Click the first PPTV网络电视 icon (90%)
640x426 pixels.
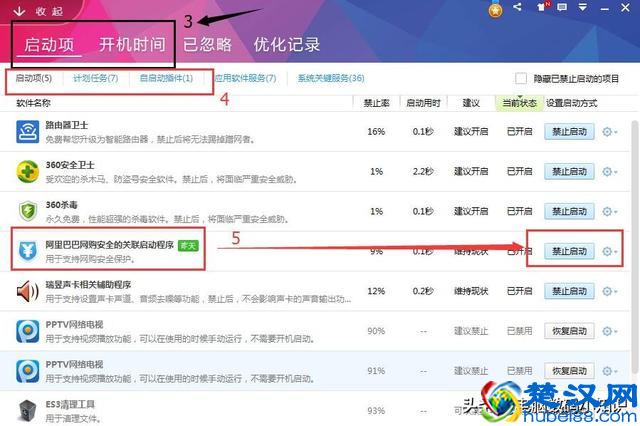coord(27,331)
